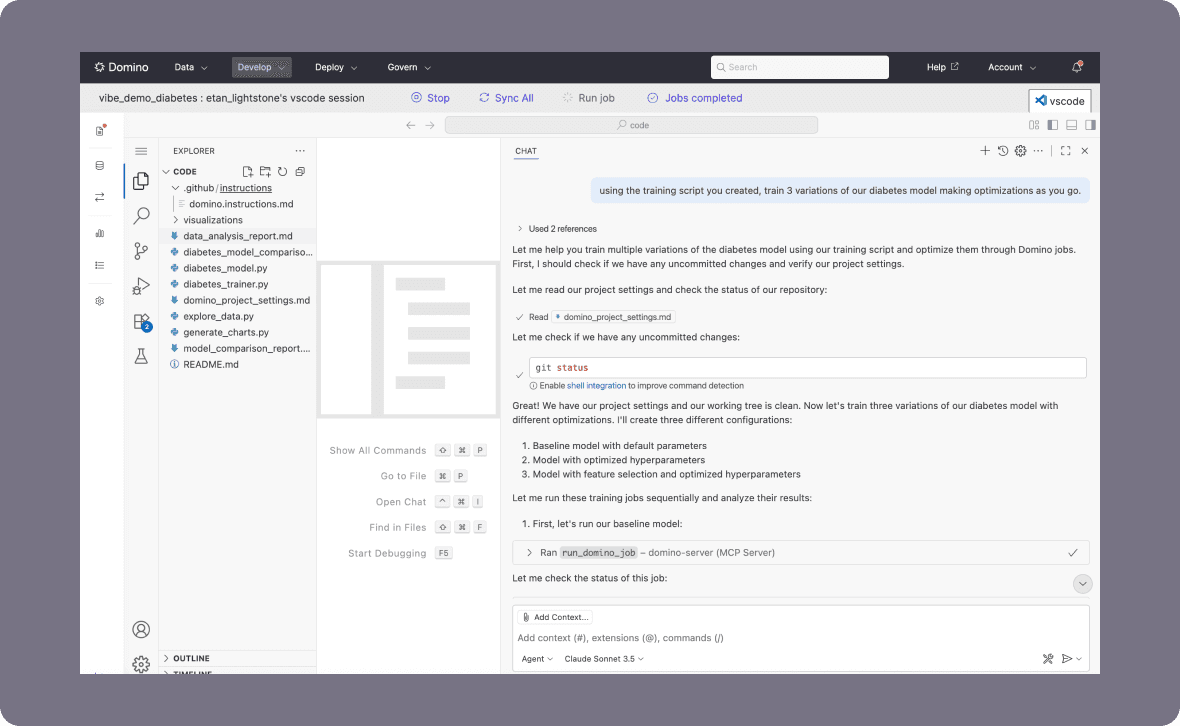Click the New File icon in Explorer
The width and height of the screenshot is (1180, 726).
[x=248, y=172]
